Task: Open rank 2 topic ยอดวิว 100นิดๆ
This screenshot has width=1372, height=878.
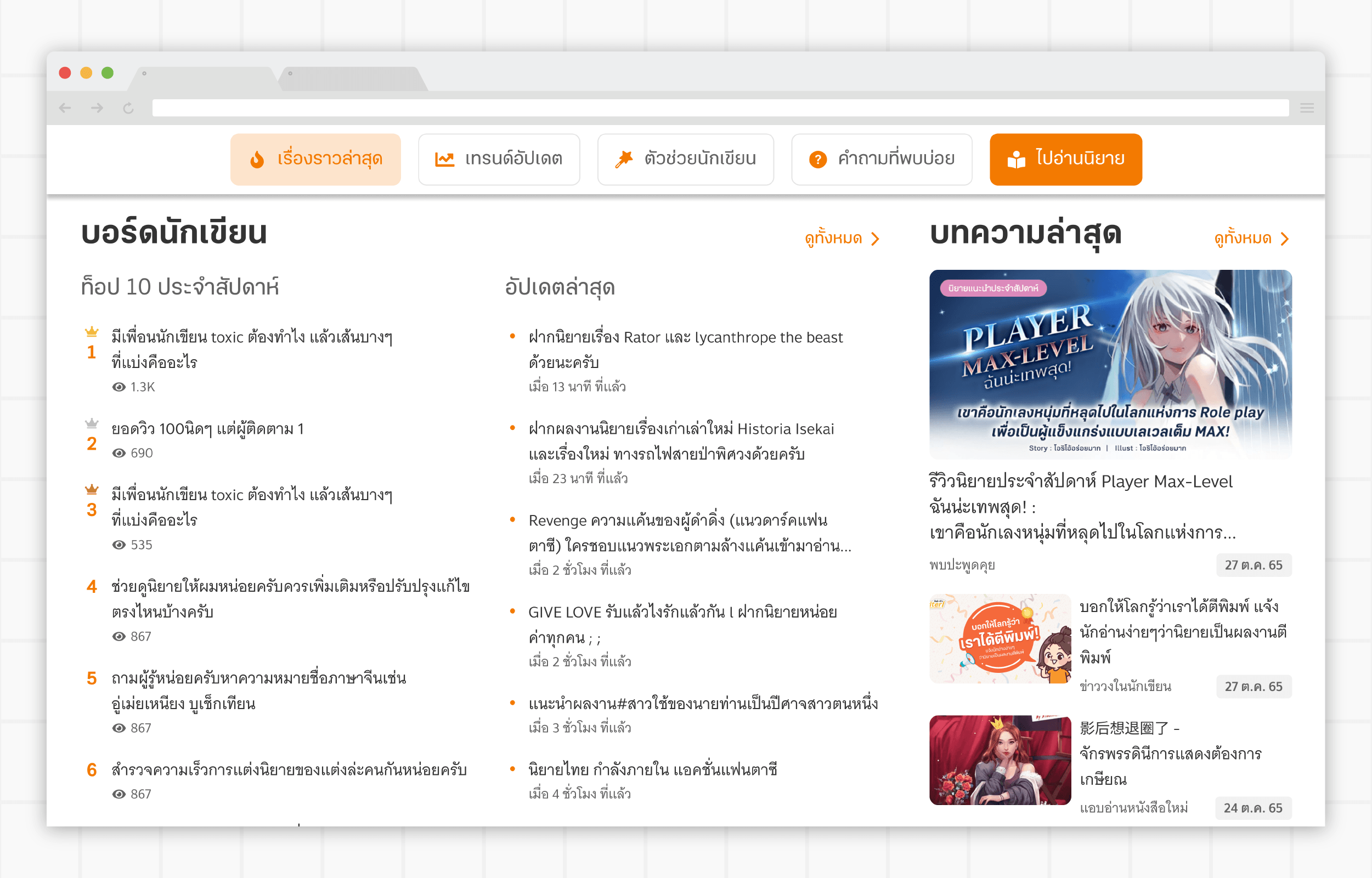Action: pyautogui.click(x=207, y=429)
